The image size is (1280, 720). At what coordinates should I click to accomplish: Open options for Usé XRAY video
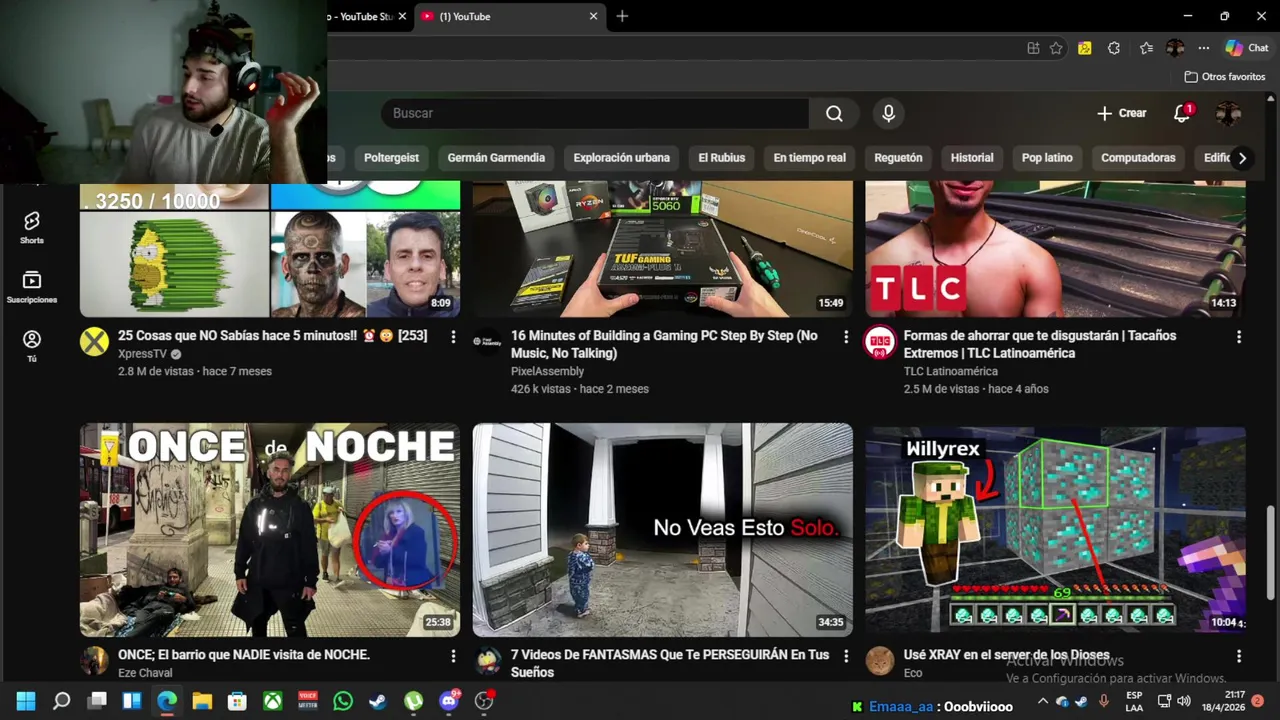click(x=1239, y=656)
